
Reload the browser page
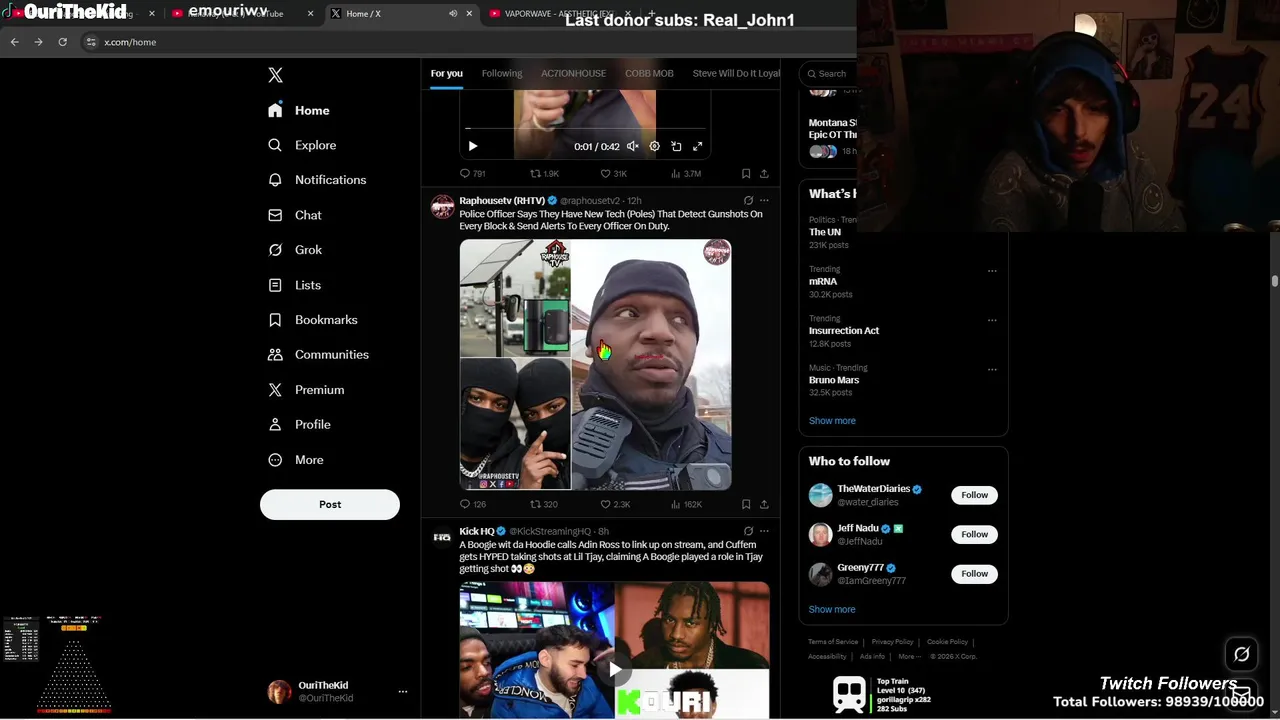(62, 42)
